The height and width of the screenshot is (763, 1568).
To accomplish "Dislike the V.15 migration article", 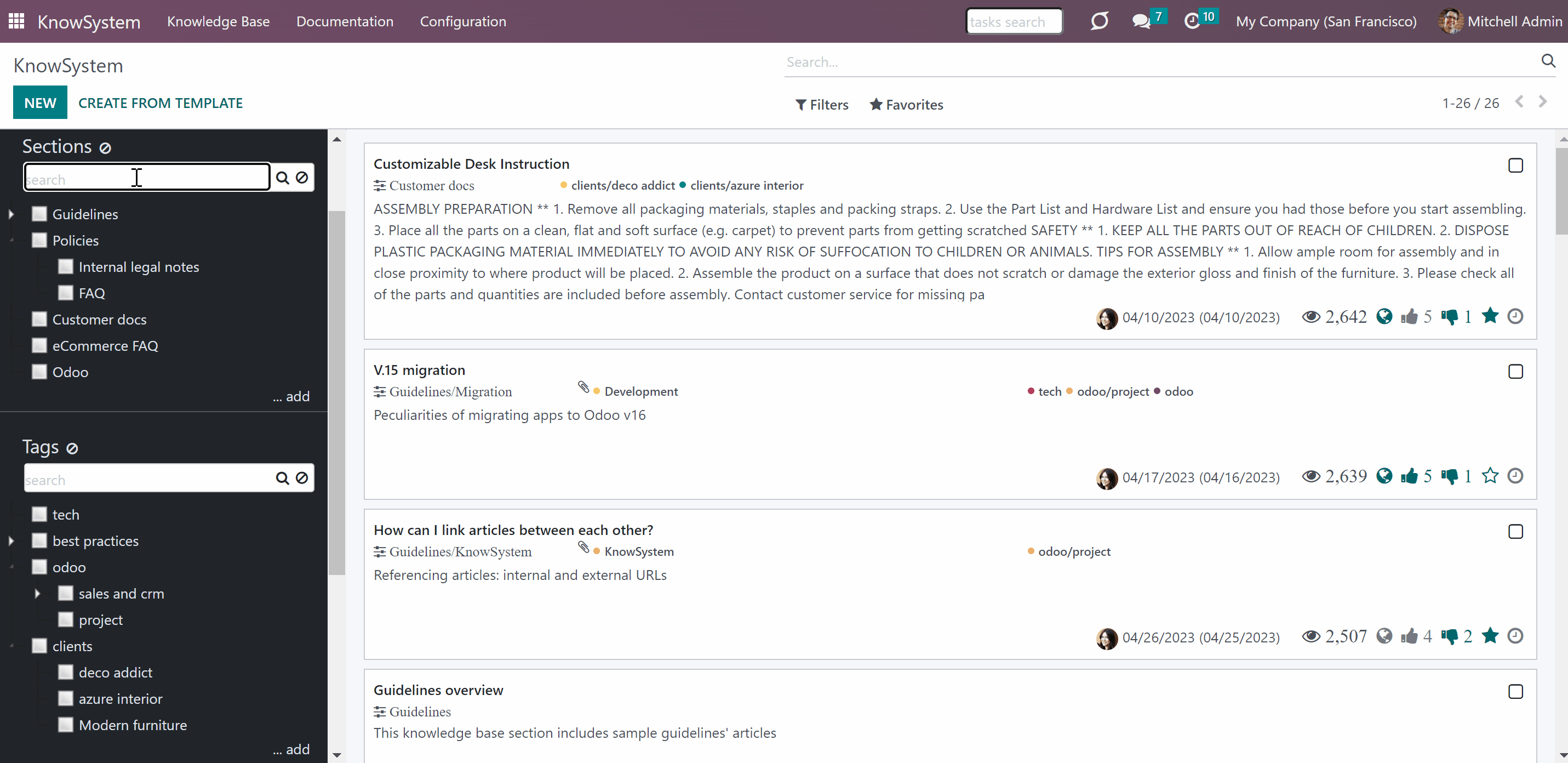I will [x=1449, y=477].
